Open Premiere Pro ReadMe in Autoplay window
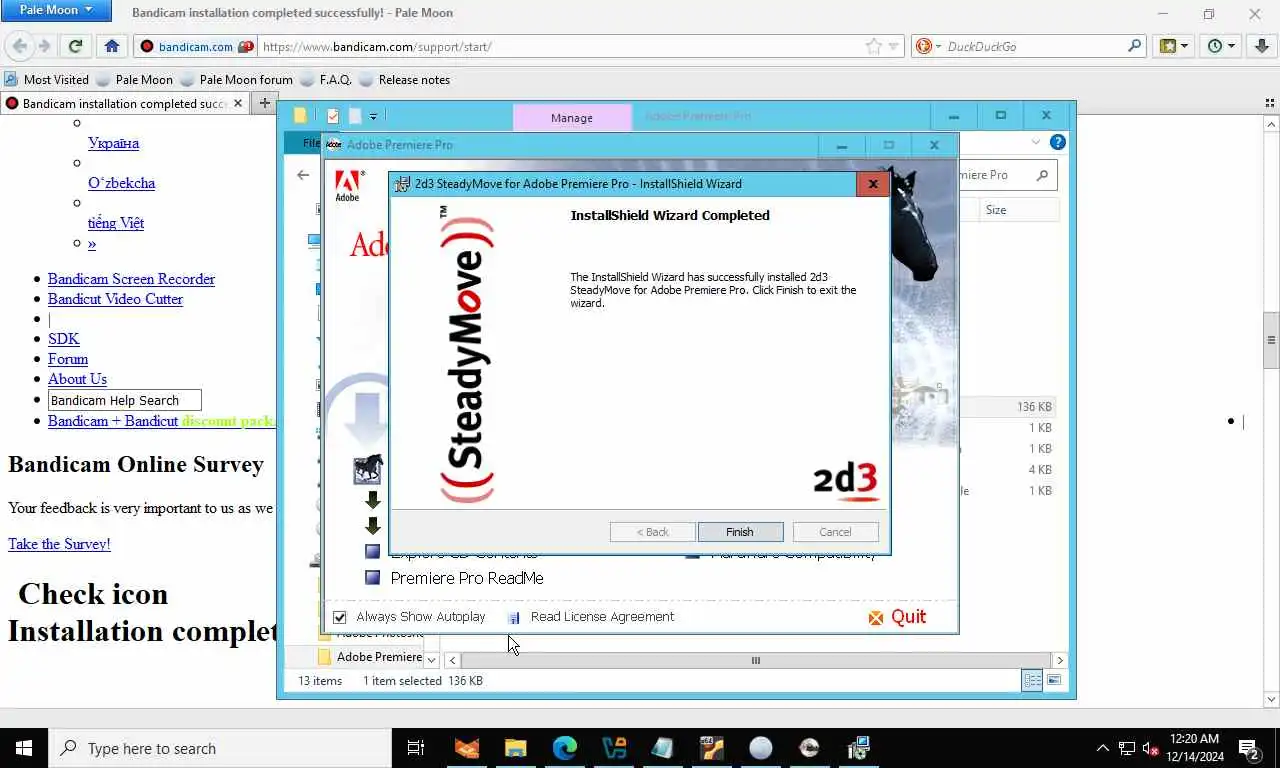 [467, 578]
